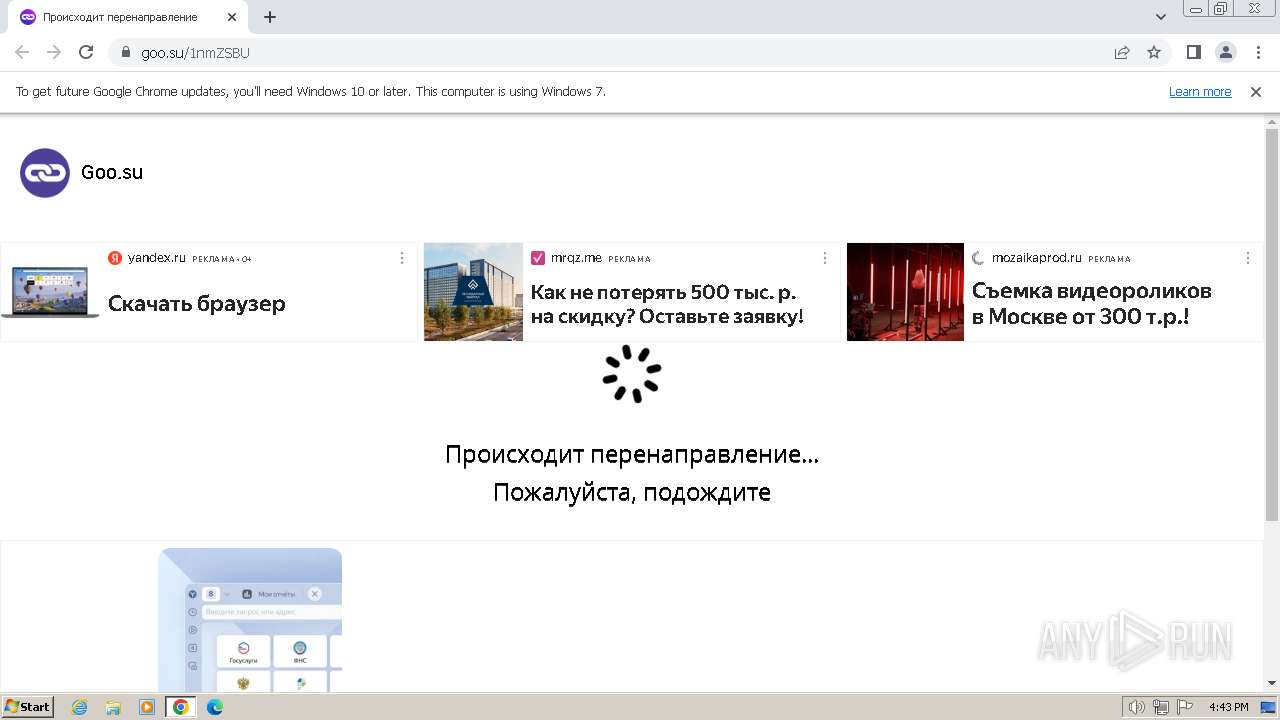Expand the tab search chevron
The height and width of the screenshot is (720, 1280).
click(1161, 17)
